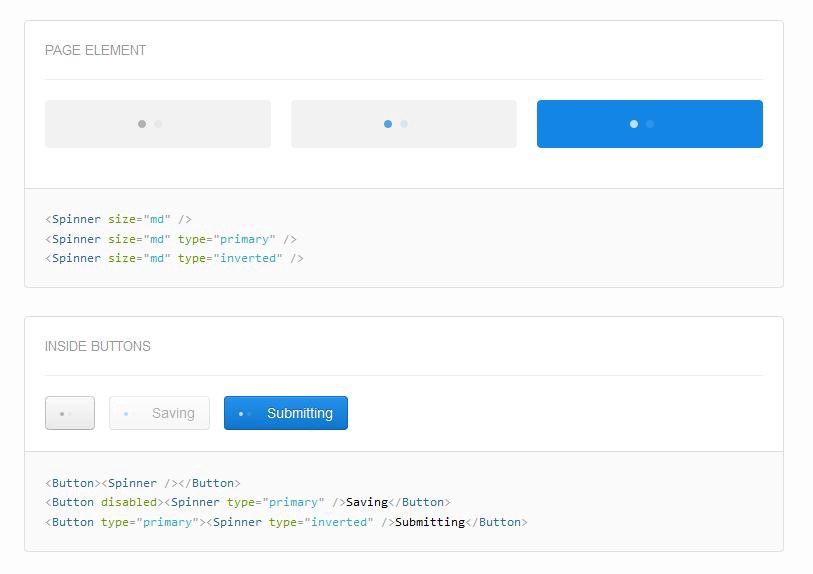Click the spinner icon inside the Submitting button
This screenshot has width=813, height=574.
[x=244, y=413]
